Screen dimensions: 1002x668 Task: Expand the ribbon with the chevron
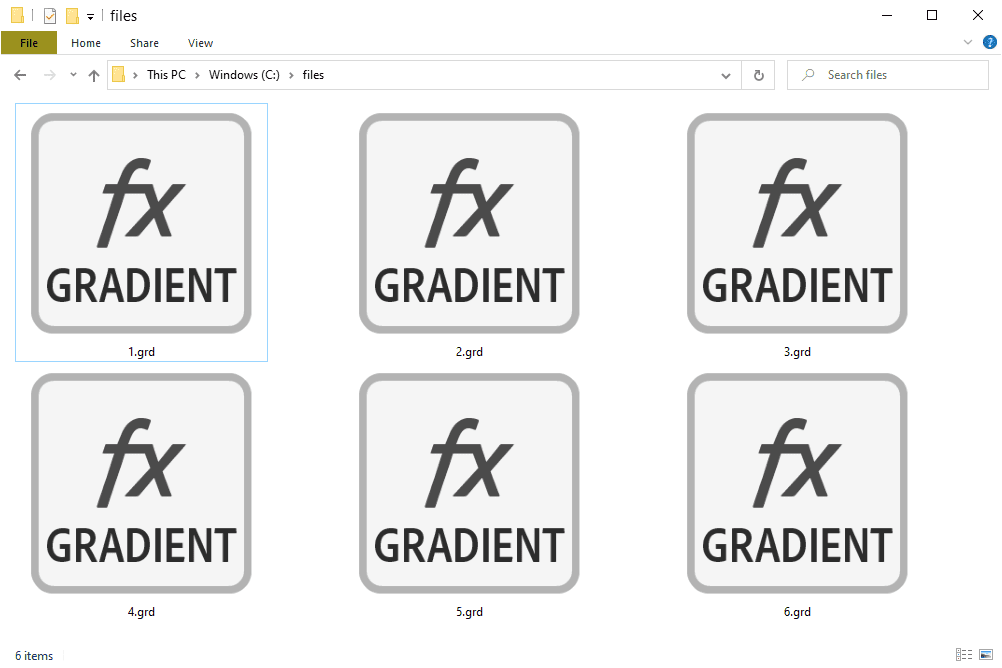(x=967, y=42)
